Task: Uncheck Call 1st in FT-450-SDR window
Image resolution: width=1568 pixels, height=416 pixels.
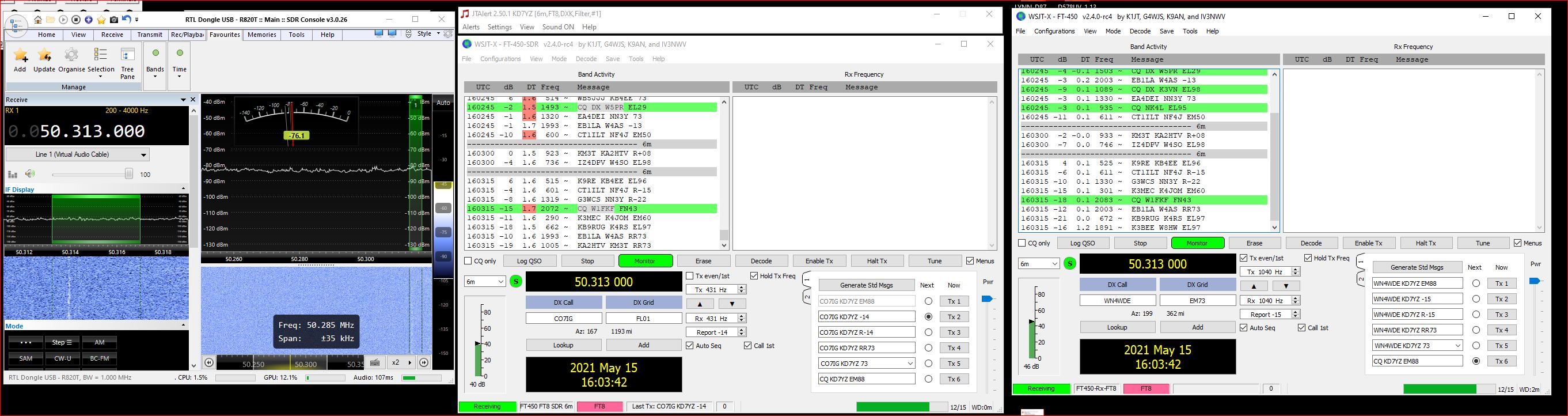Action: tap(747, 345)
